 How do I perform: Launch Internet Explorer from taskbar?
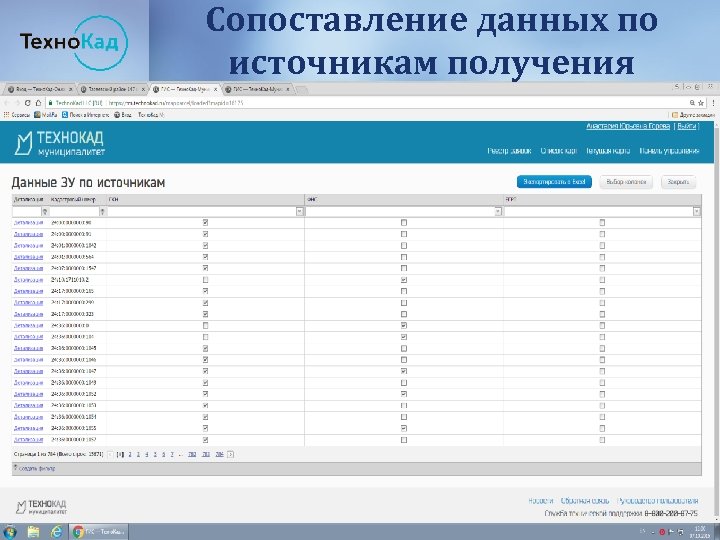tap(56, 532)
